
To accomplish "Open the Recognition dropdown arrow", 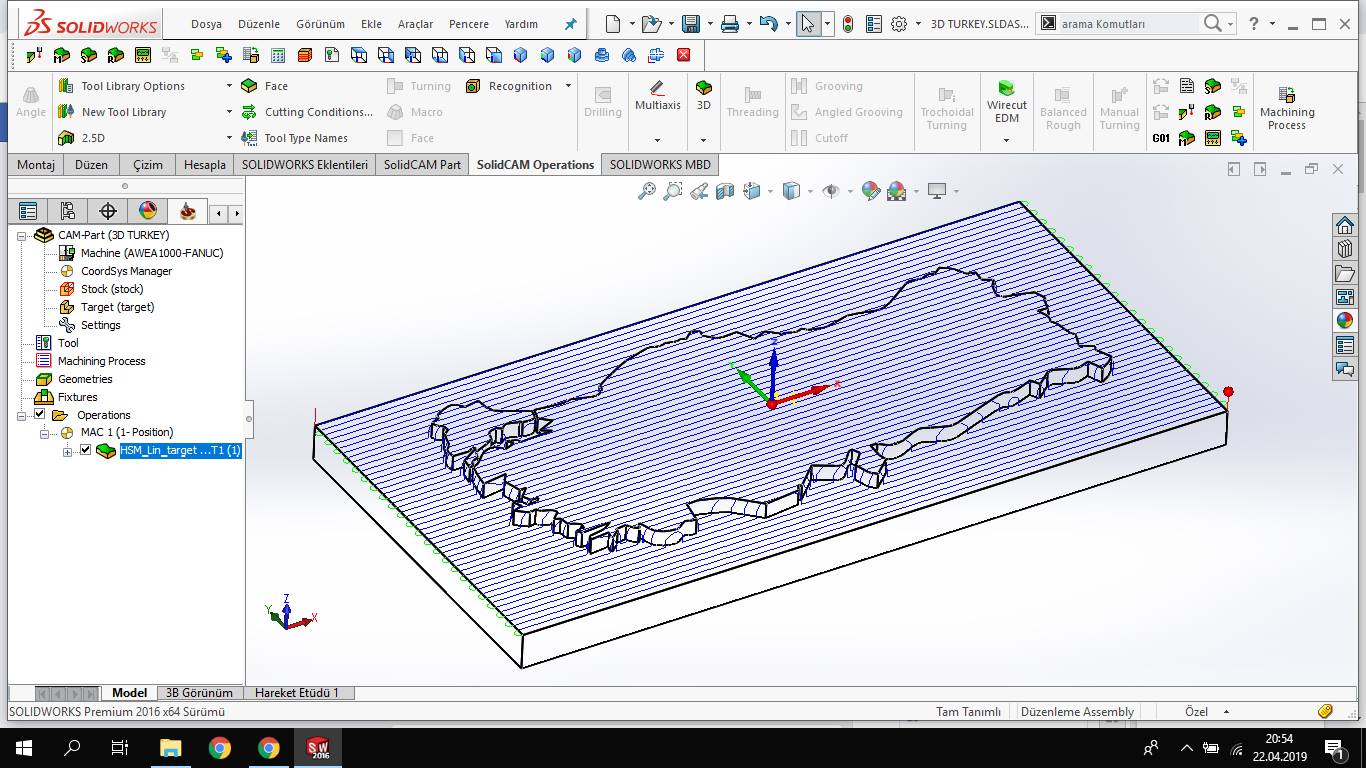I will coord(568,86).
